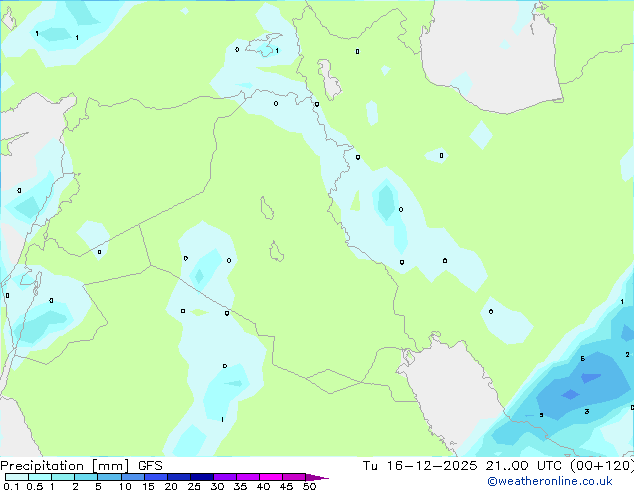
Task: Click the "35" legend scale label
Action: coord(240,486)
